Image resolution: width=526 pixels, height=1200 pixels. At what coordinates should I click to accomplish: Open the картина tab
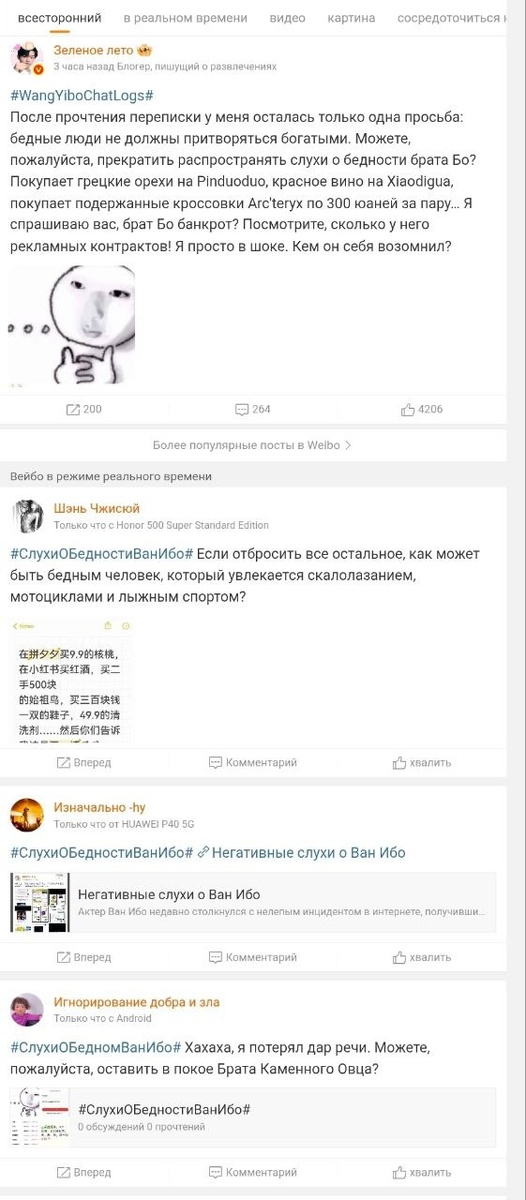tap(352, 18)
